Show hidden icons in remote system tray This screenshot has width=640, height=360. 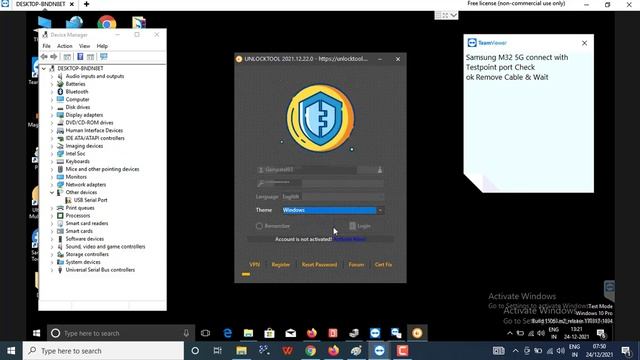[510, 333]
